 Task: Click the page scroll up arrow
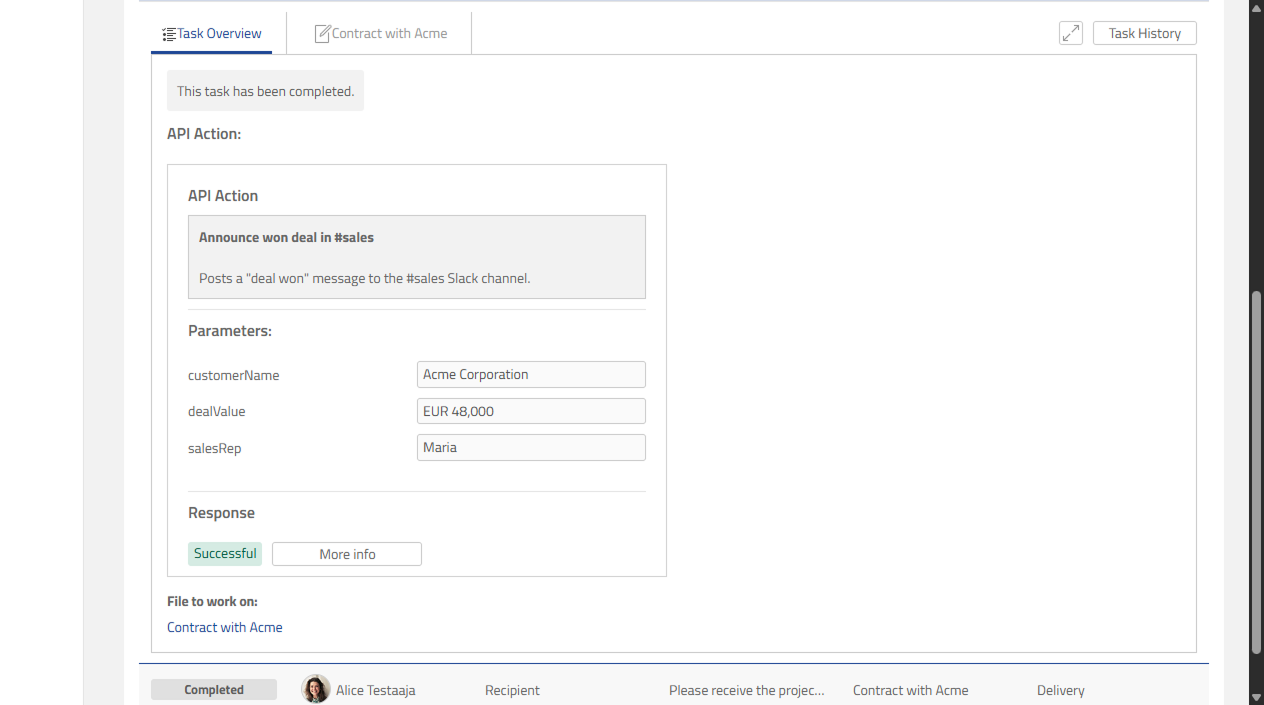pos(1257,8)
